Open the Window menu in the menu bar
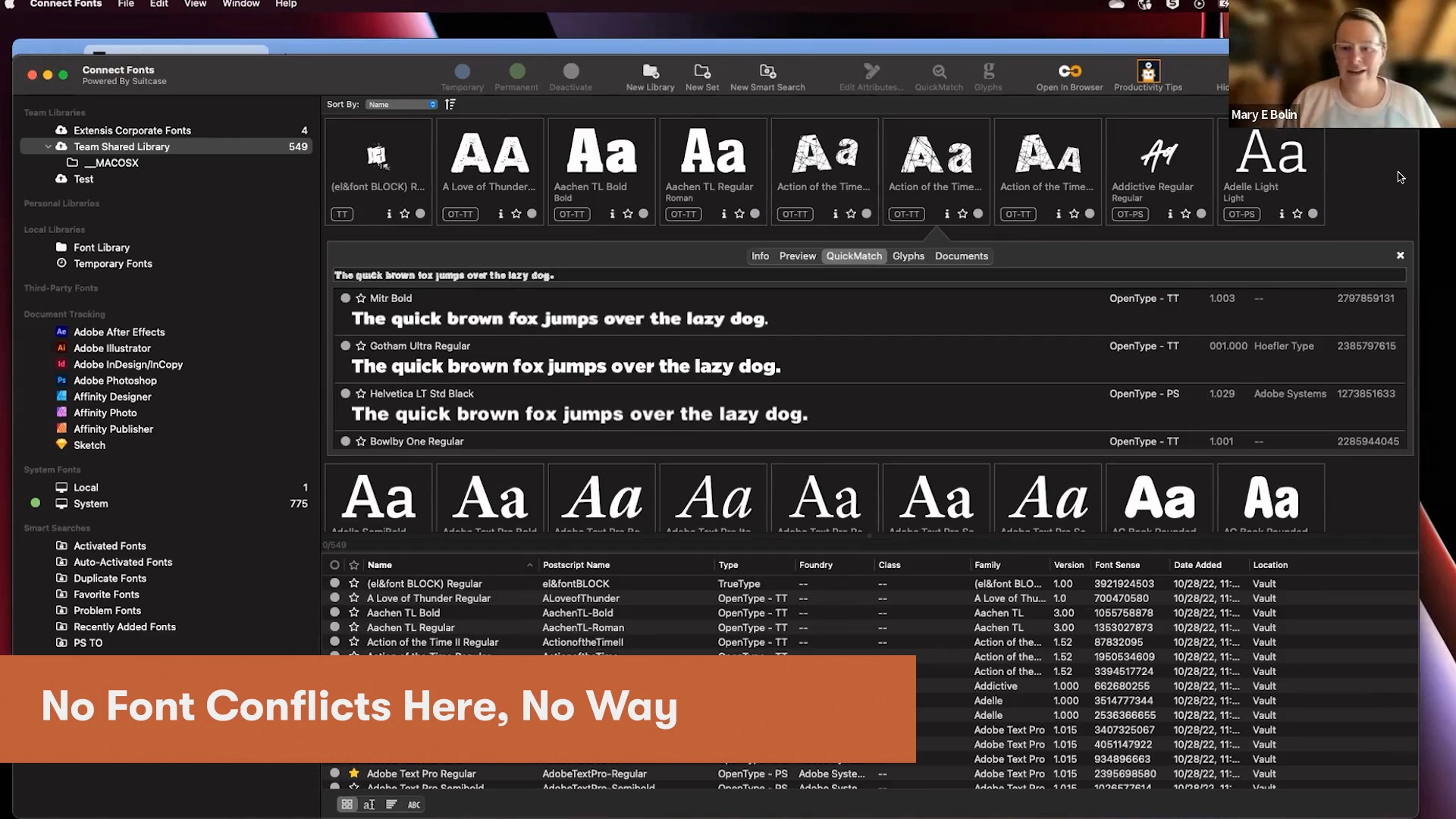 pyautogui.click(x=240, y=5)
